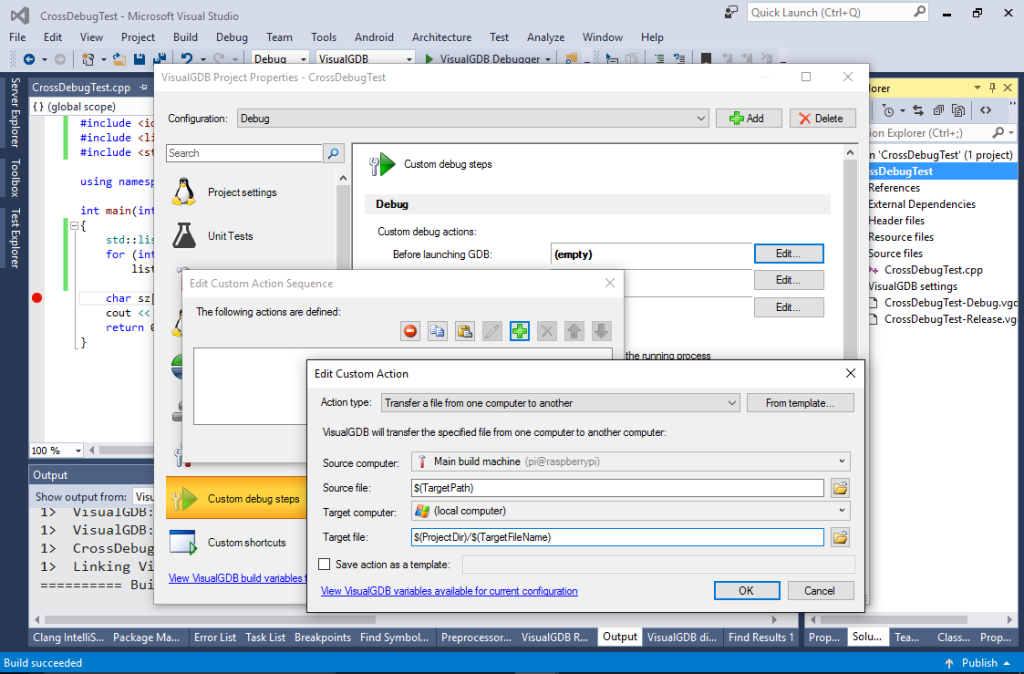Viewport: 1024px width, 674px height.
Task: Copy the selected custom action
Action: coord(437,330)
